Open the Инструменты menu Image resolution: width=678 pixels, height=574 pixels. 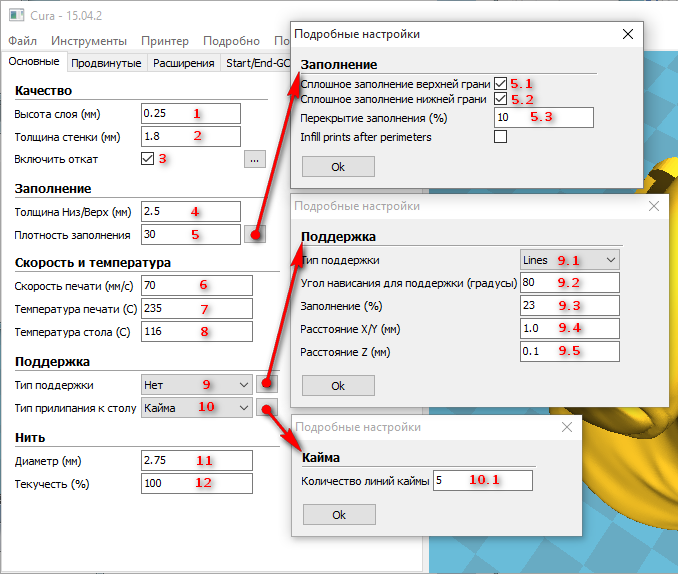pyautogui.click(x=89, y=41)
